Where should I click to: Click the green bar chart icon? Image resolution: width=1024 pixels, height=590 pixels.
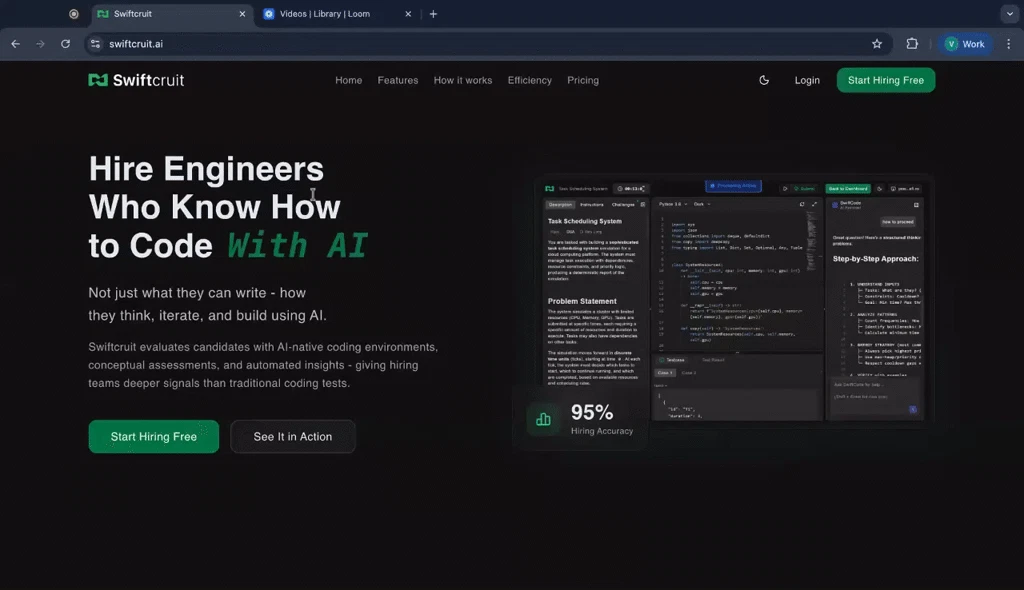543,419
